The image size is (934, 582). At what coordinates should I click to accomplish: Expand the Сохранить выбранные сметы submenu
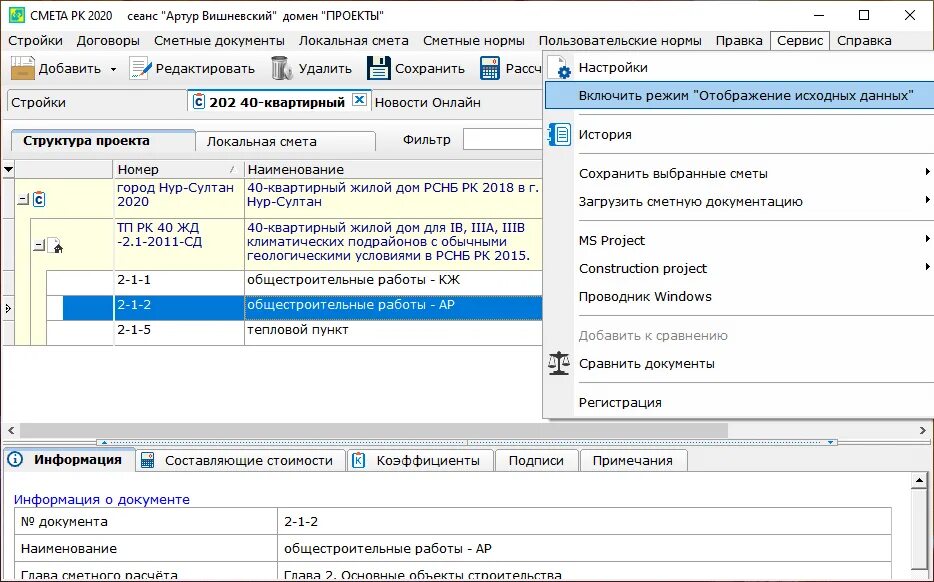tap(927, 172)
